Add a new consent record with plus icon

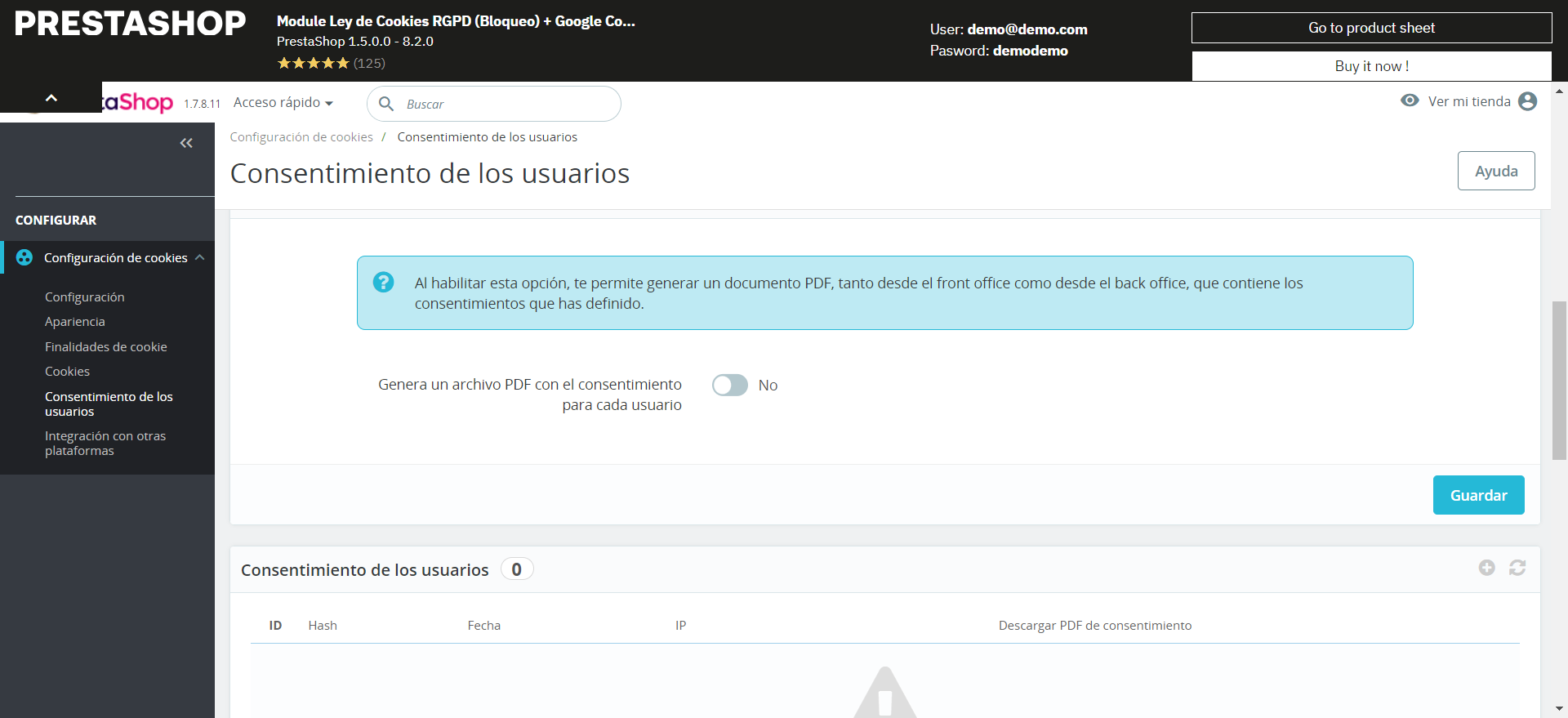pyautogui.click(x=1486, y=568)
